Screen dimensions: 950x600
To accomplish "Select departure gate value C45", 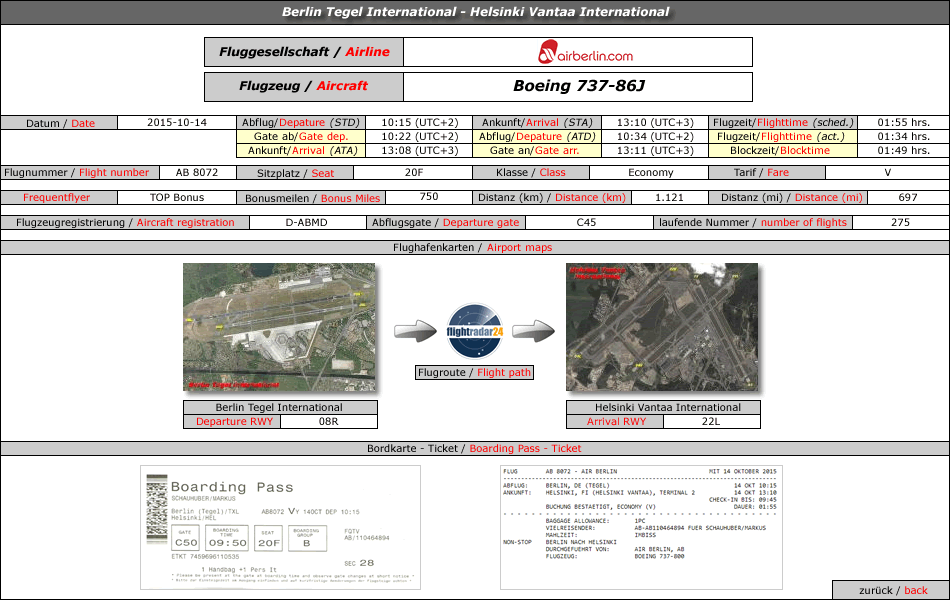I will coord(586,222).
